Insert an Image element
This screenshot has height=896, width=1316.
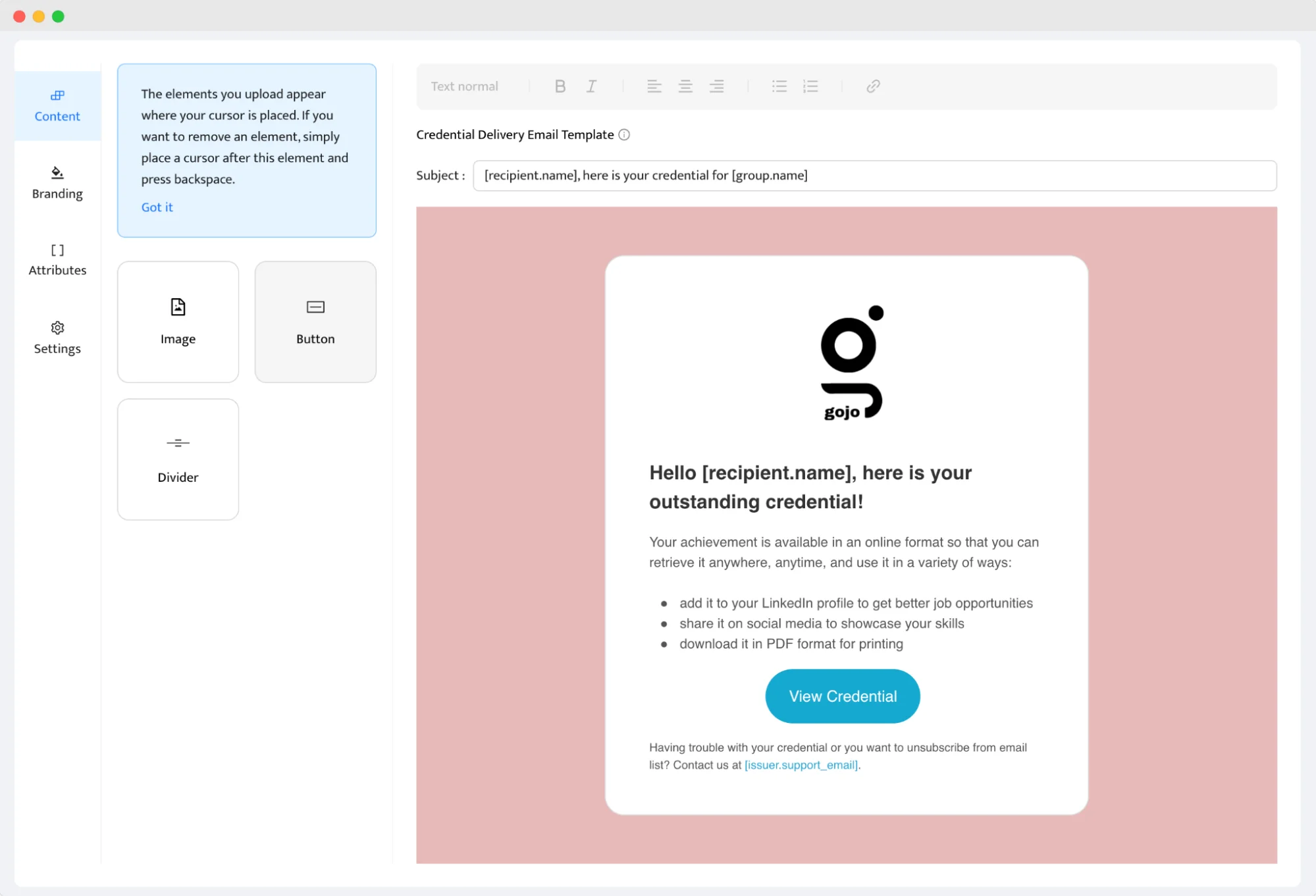[x=178, y=322]
